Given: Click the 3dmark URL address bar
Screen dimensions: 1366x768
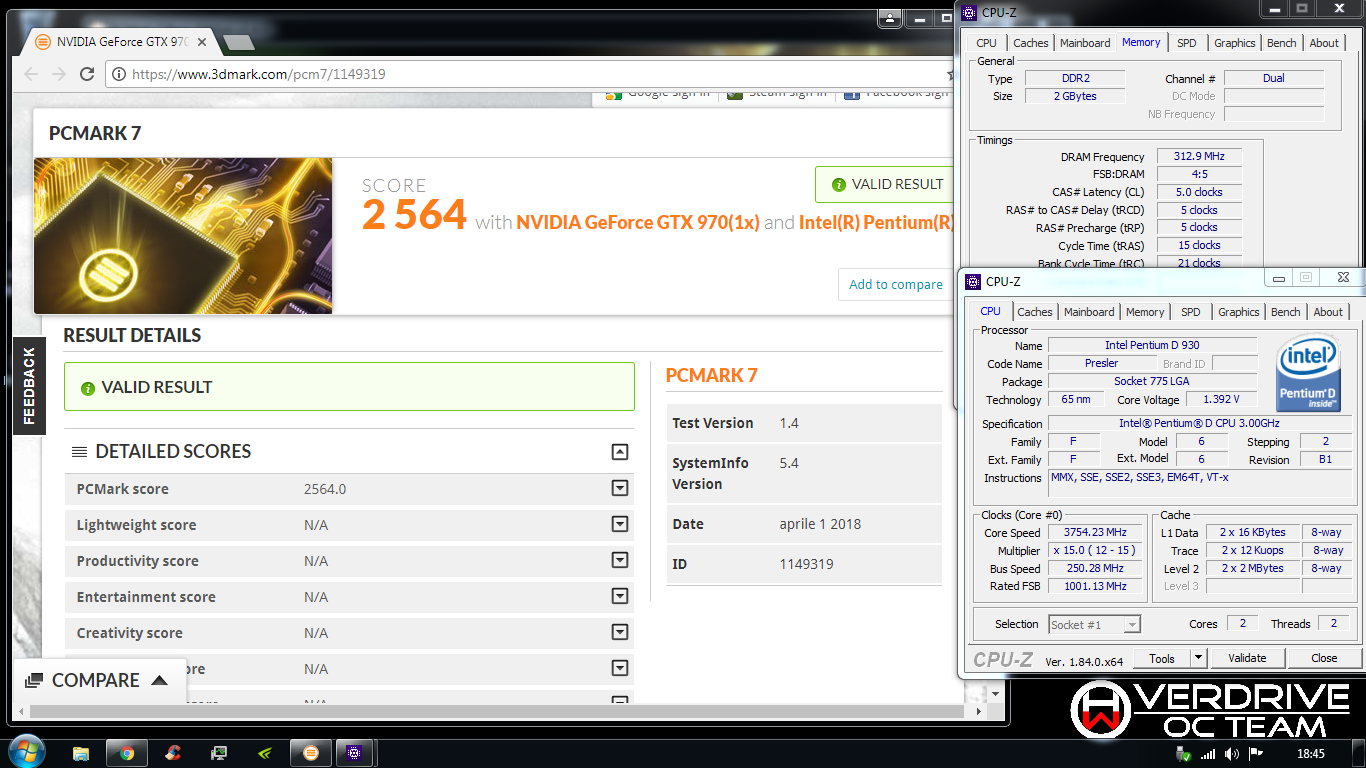Looking at the screenshot, I should click(530, 74).
